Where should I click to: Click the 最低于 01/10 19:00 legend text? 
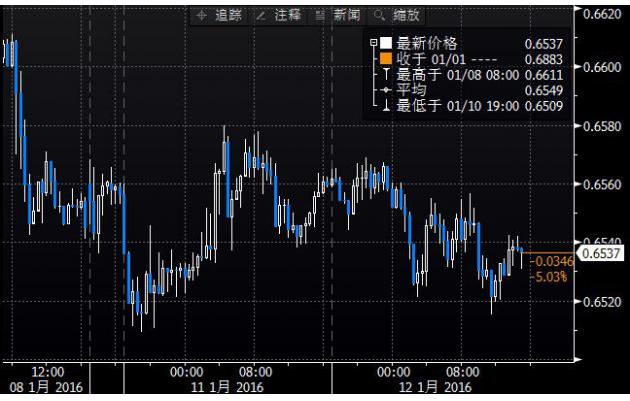pyautogui.click(x=458, y=106)
